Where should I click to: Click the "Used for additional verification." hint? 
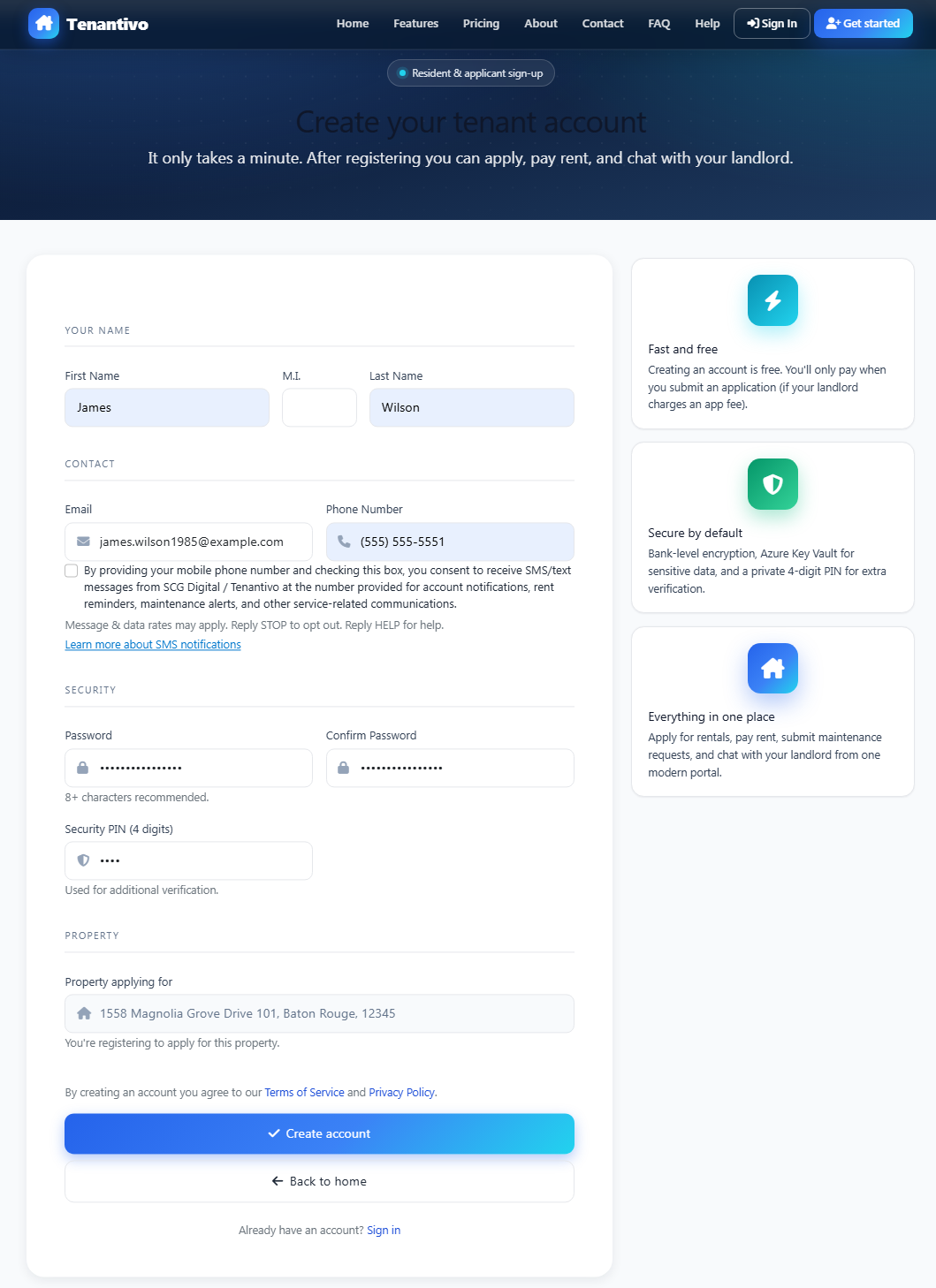(141, 890)
